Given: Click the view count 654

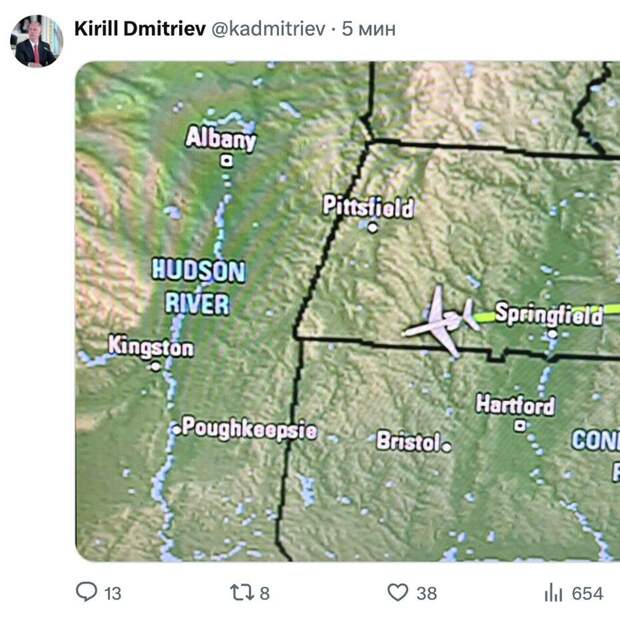Looking at the screenshot, I should (x=587, y=594).
